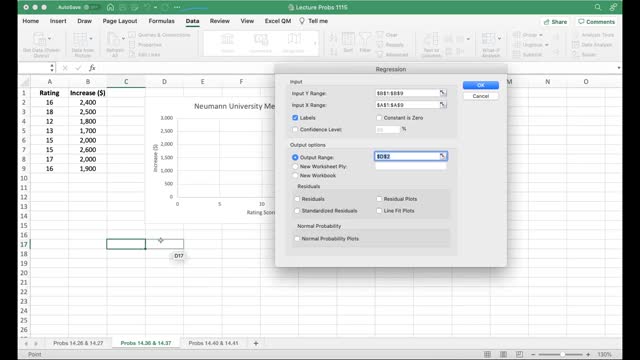Screen dimensions: 640x360
Task: Click zoom in plus in status bar
Action: coord(588,354)
